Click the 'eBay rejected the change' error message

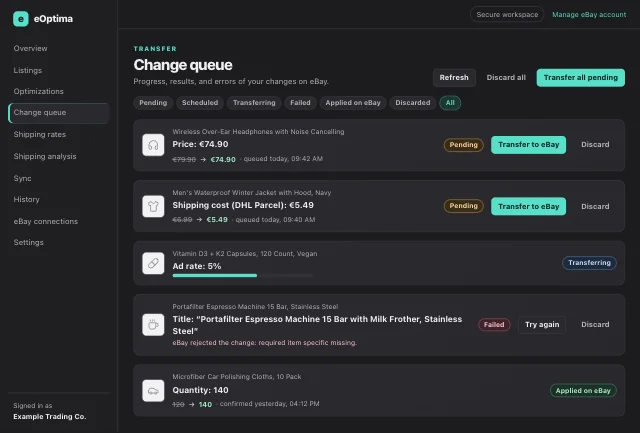click(x=264, y=343)
